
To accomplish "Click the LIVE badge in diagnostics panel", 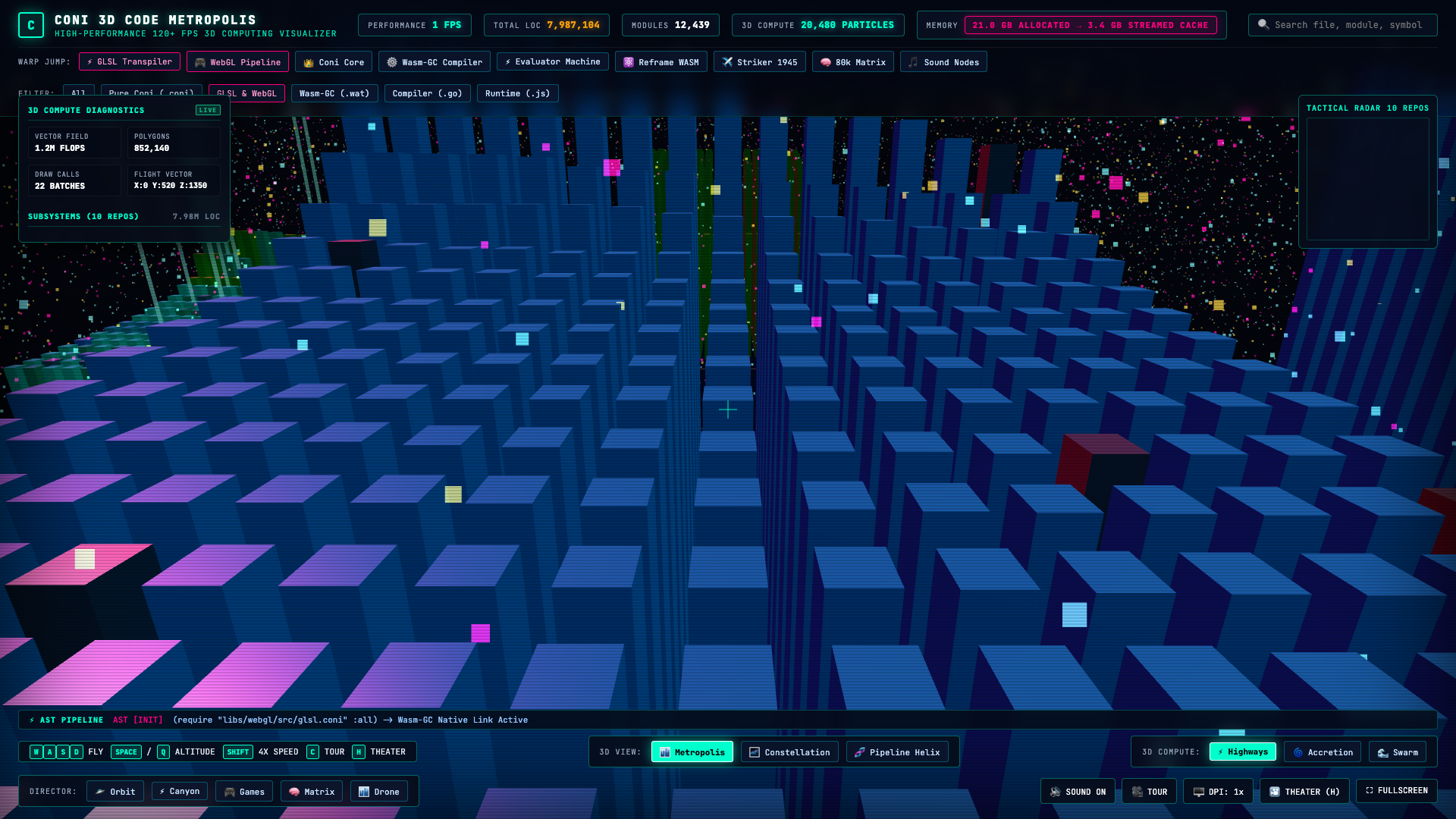I will tap(208, 110).
